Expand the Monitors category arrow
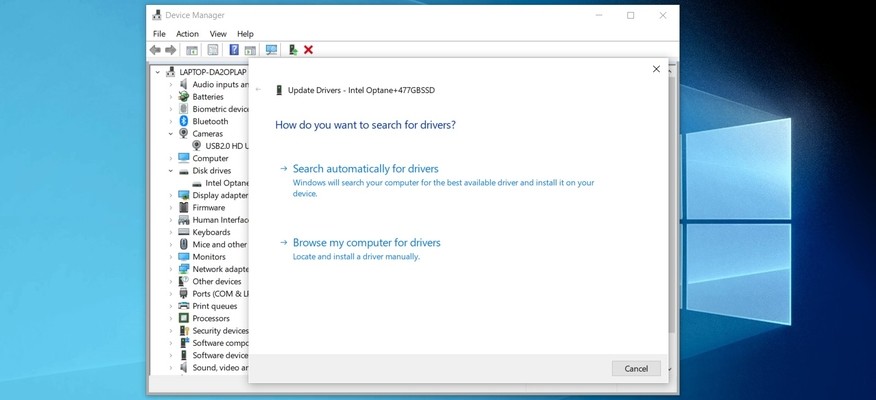 point(170,256)
